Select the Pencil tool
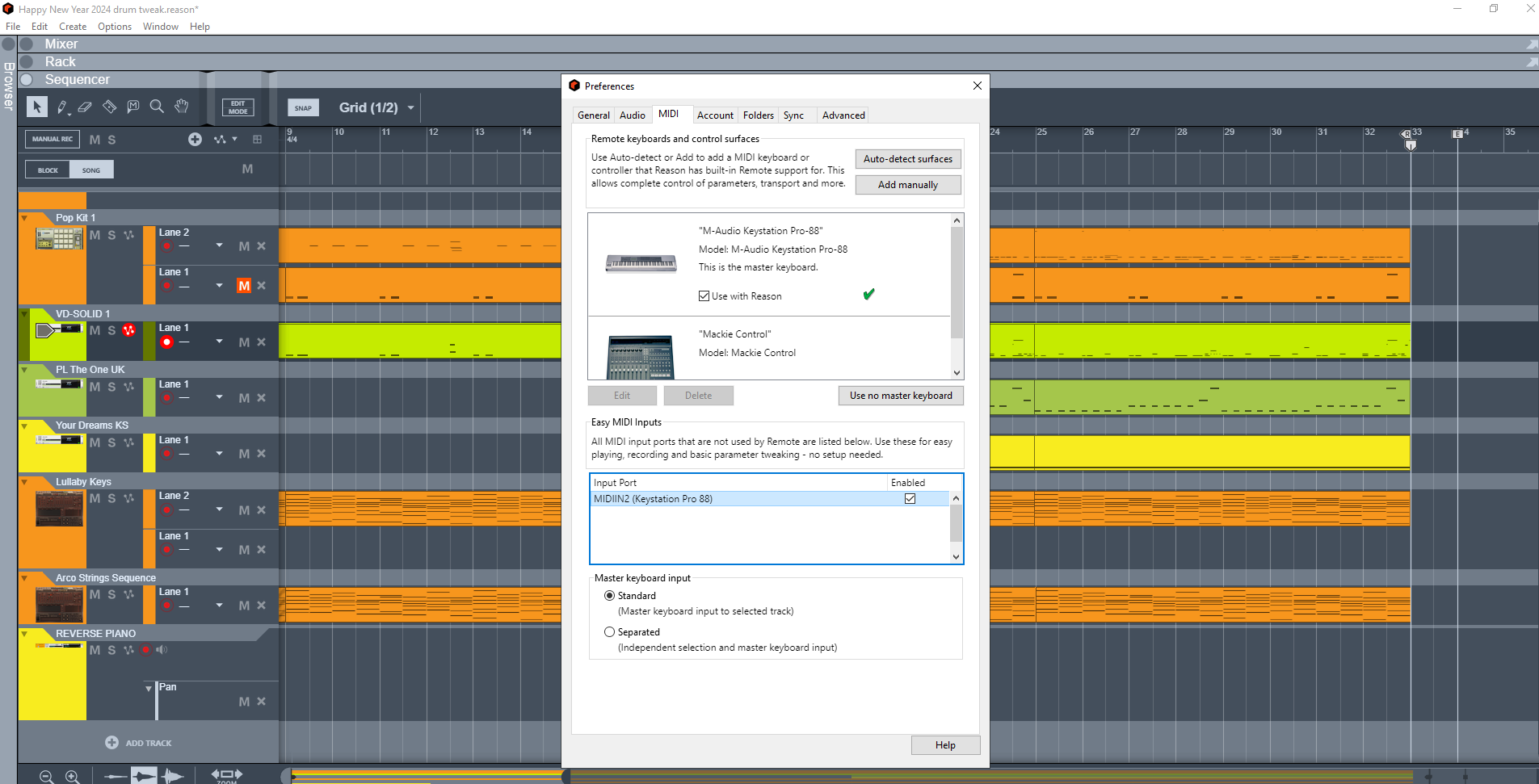This screenshot has width=1539, height=784. pos(62,107)
